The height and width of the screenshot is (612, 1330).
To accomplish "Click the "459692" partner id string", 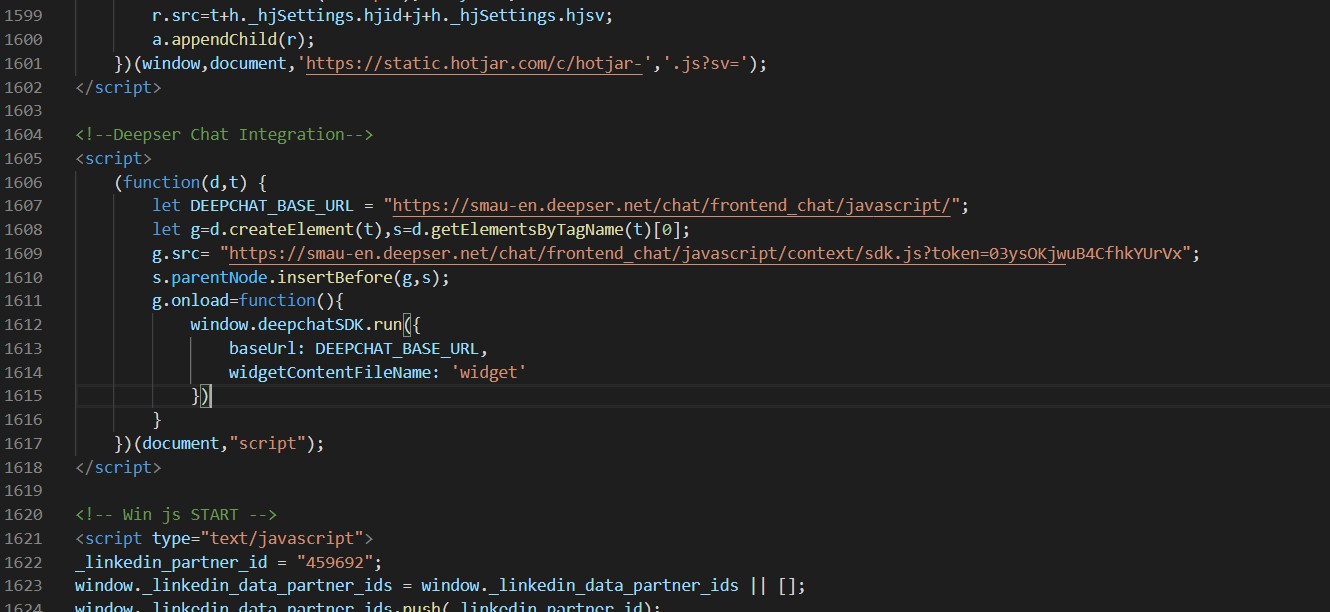I will pyautogui.click(x=334, y=562).
